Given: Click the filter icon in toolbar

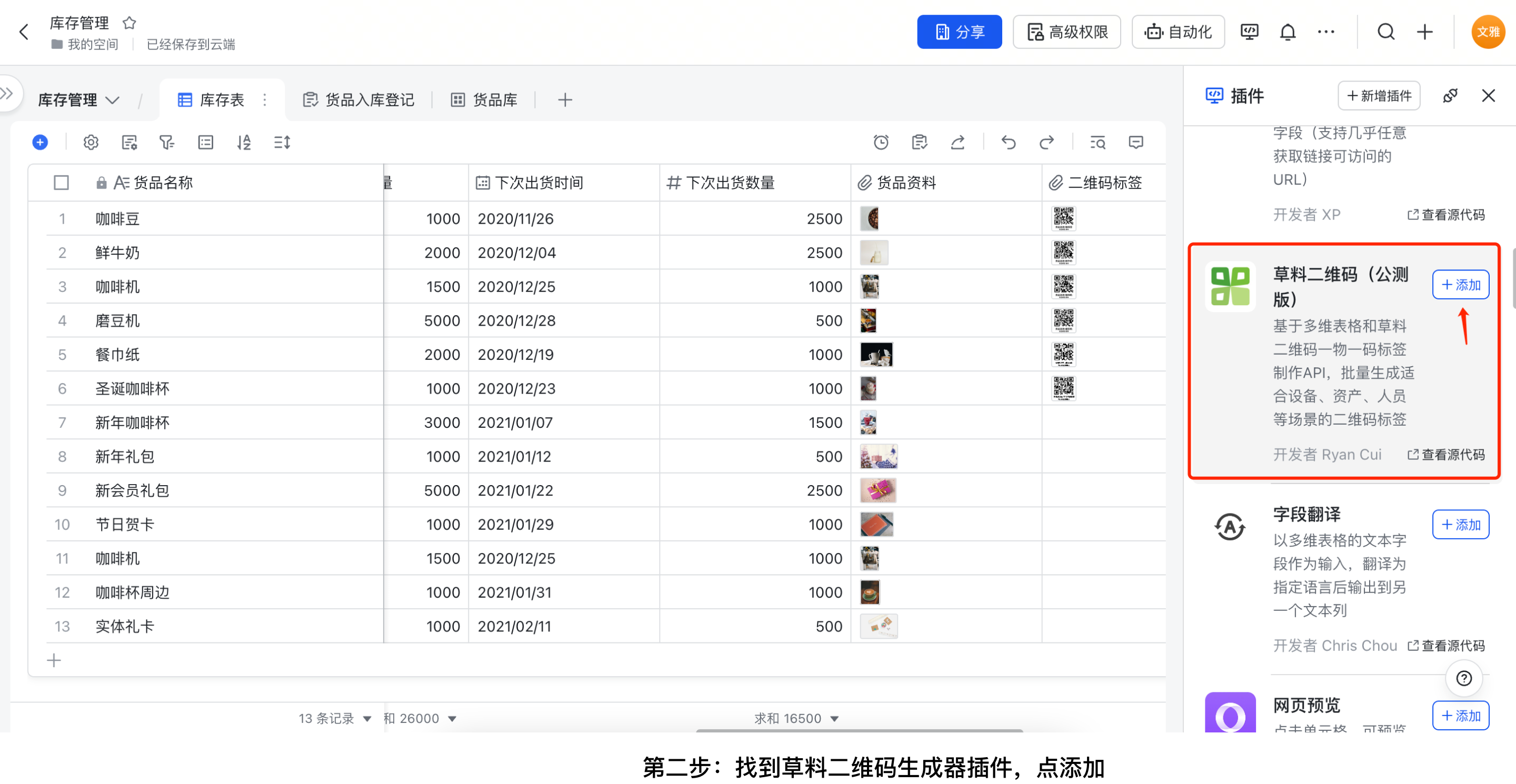Looking at the screenshot, I should (166, 143).
